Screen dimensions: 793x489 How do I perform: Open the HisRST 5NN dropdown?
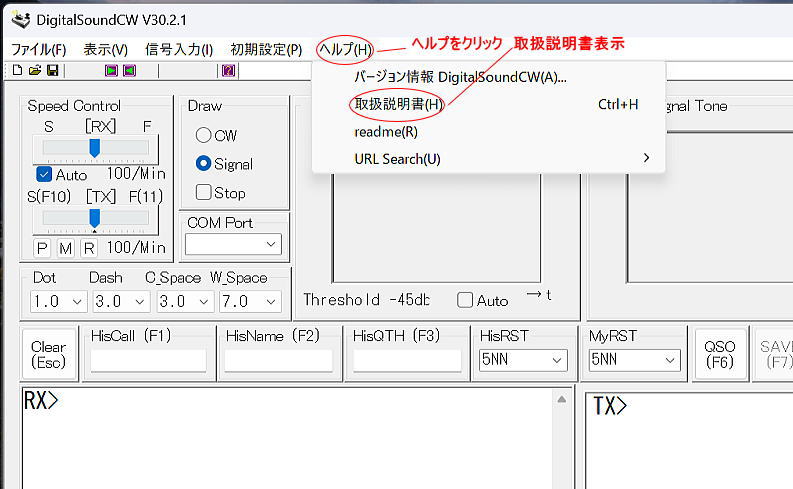click(523, 360)
